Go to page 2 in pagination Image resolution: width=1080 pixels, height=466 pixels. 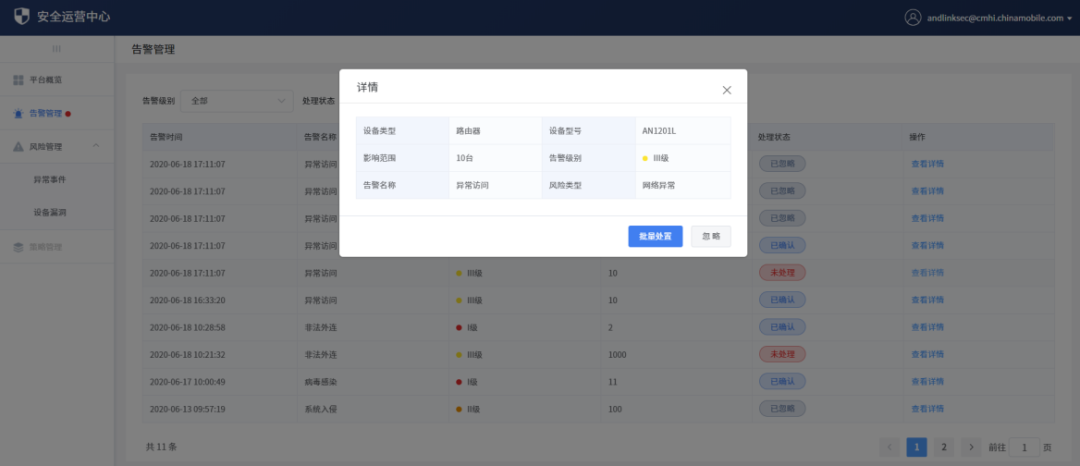tap(945, 447)
